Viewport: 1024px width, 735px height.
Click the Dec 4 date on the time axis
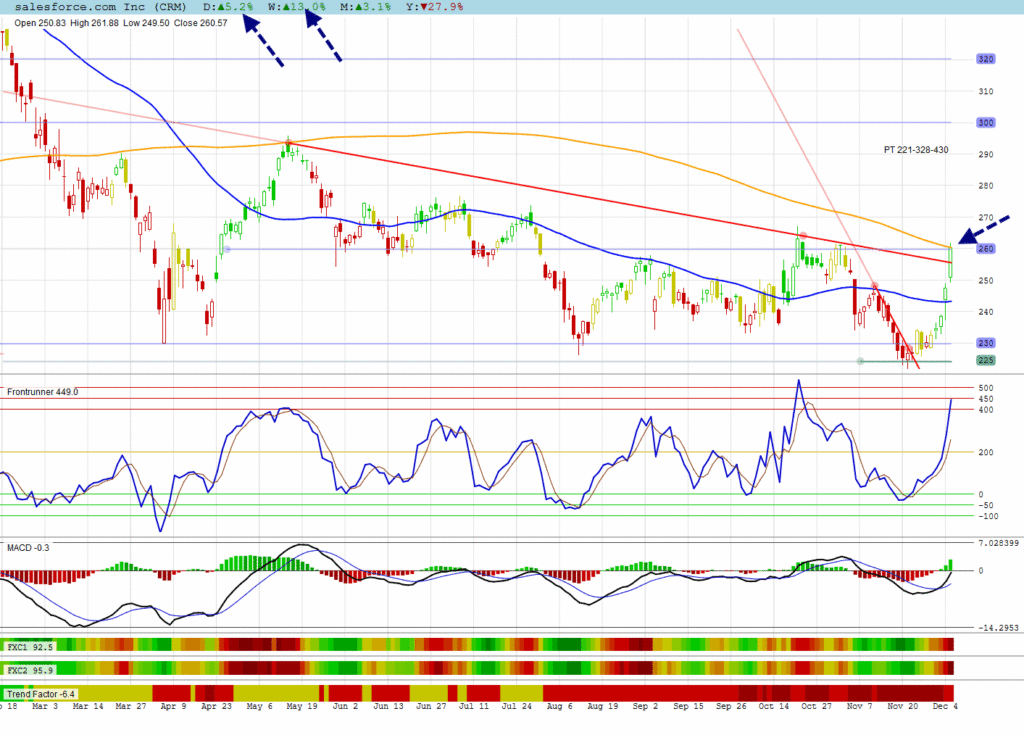(945, 706)
